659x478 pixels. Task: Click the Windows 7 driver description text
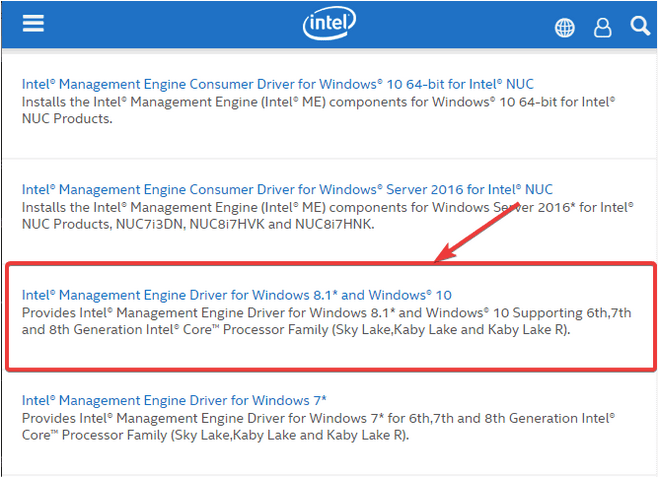pyautogui.click(x=318, y=427)
